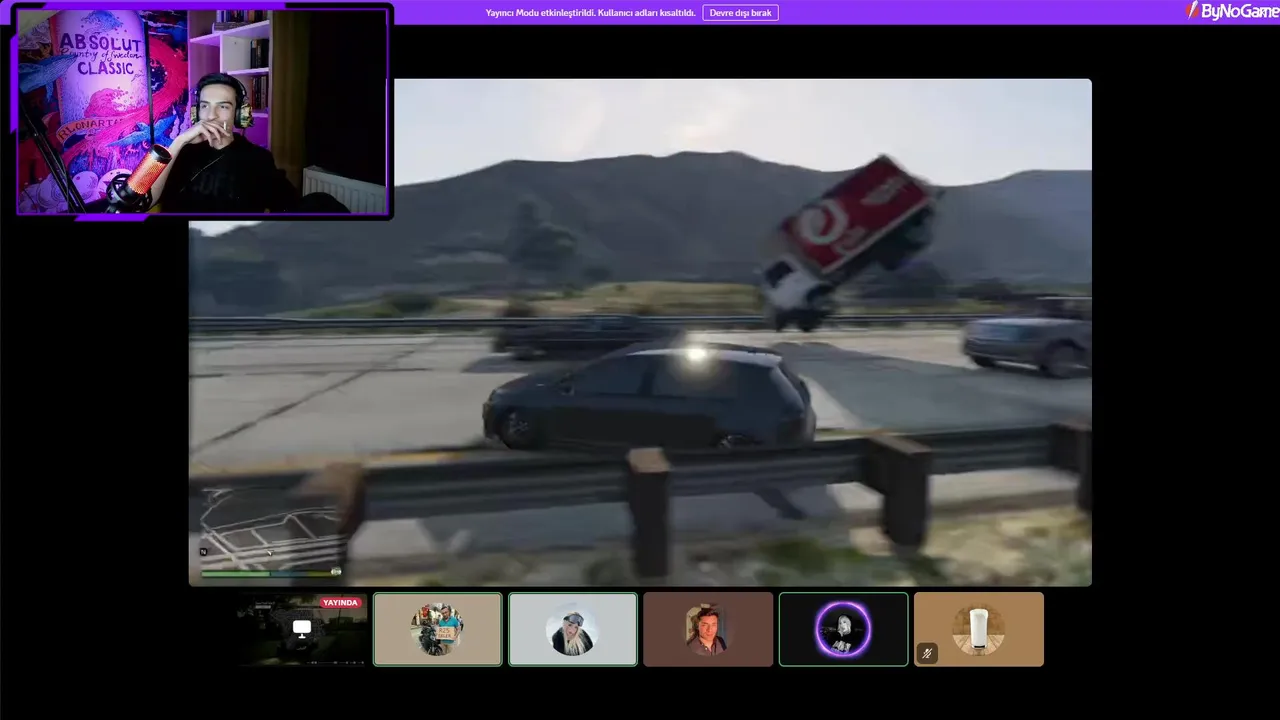Click the muted microphone icon on the tan tile
The width and height of the screenshot is (1280, 720).
(927, 654)
